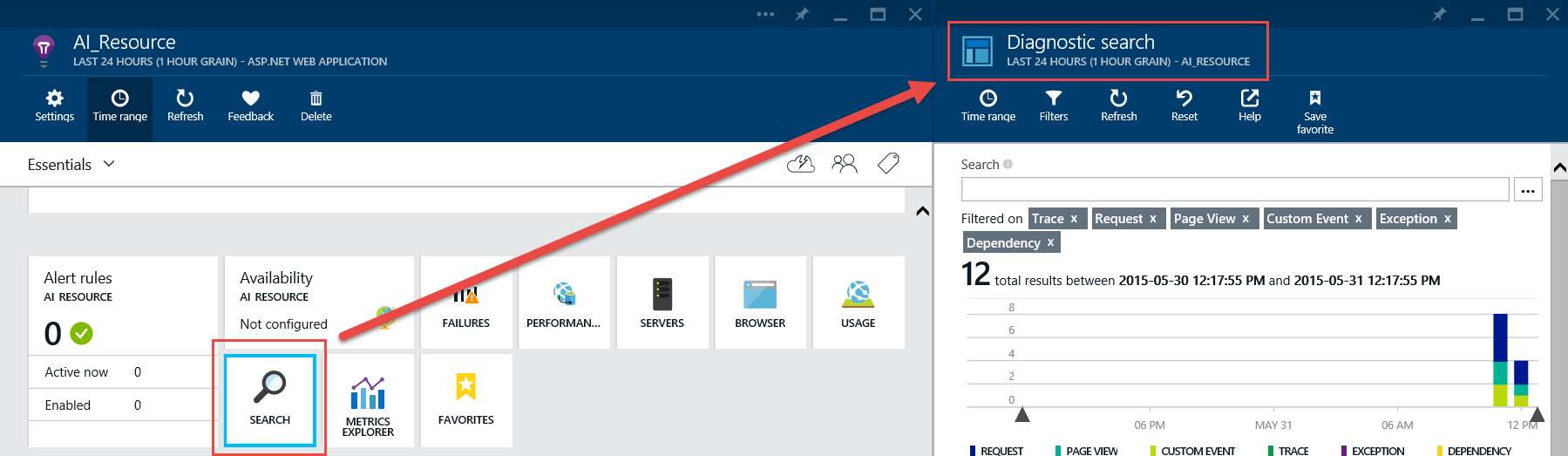Click the scrollbar up arrow in Diagnostic search
This screenshot has width=1568, height=456.
1559,167
